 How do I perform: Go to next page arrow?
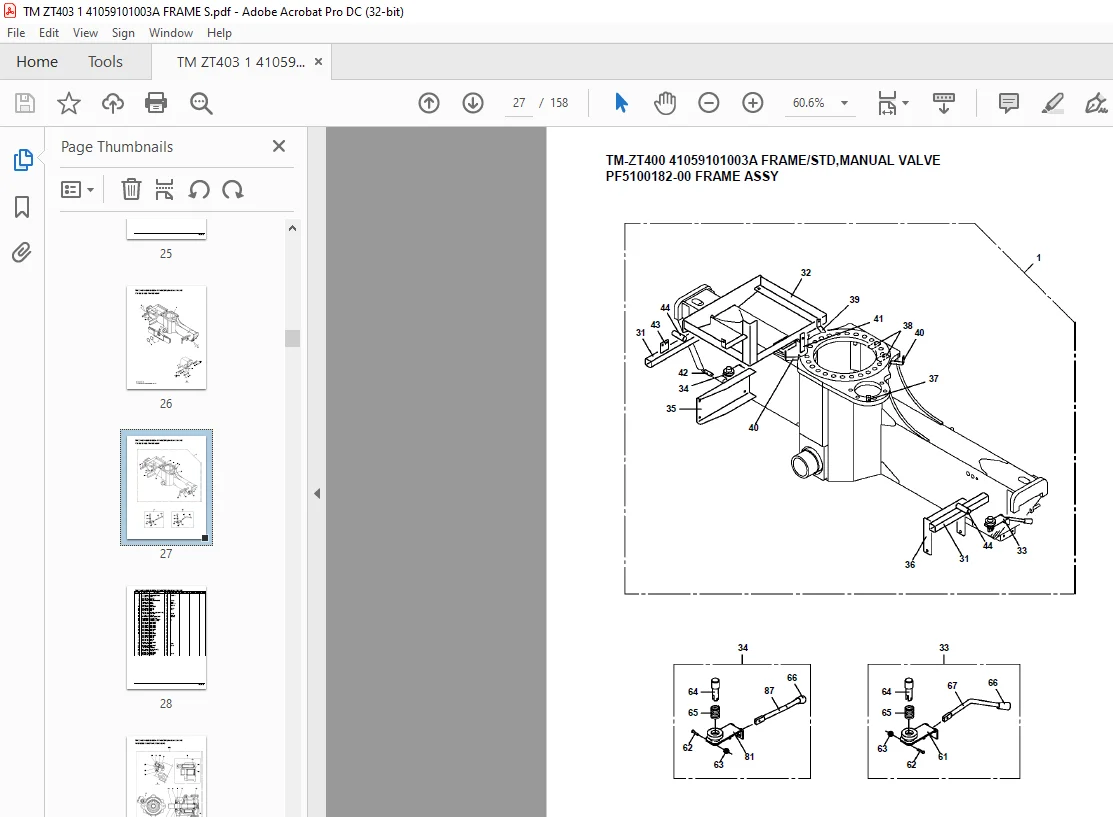tap(473, 103)
